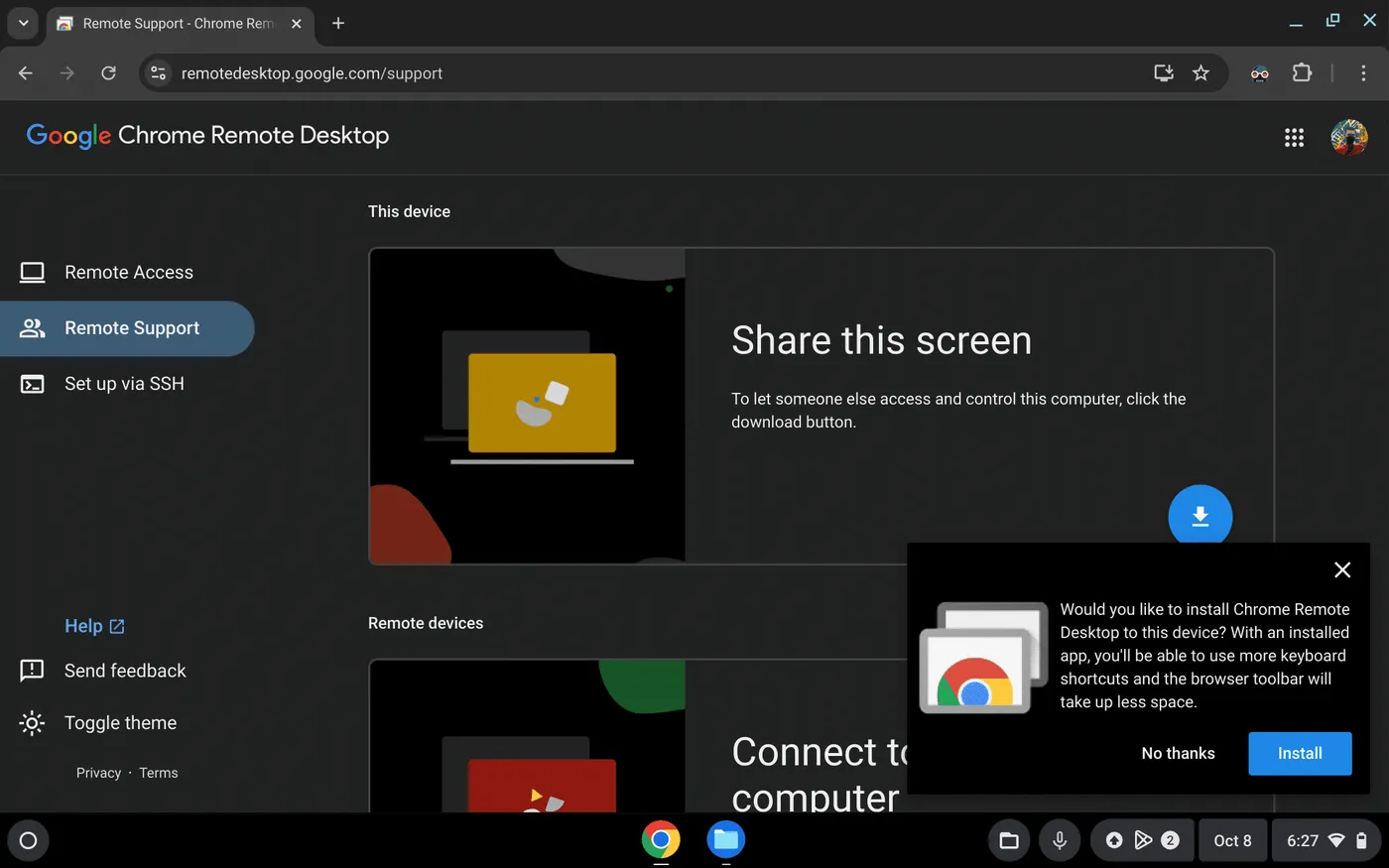
Task: Bookmark this page with the star icon
Action: coord(1200,72)
